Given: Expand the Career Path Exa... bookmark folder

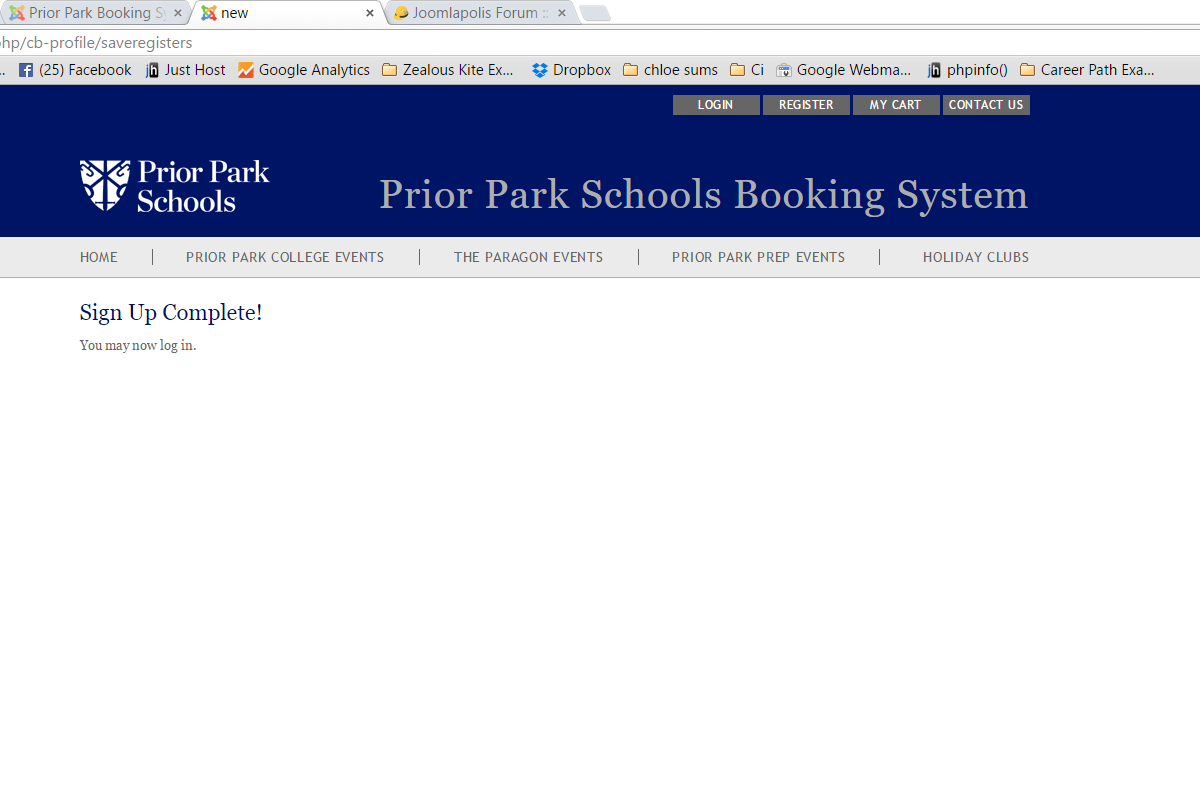Looking at the screenshot, I should click(x=1087, y=70).
